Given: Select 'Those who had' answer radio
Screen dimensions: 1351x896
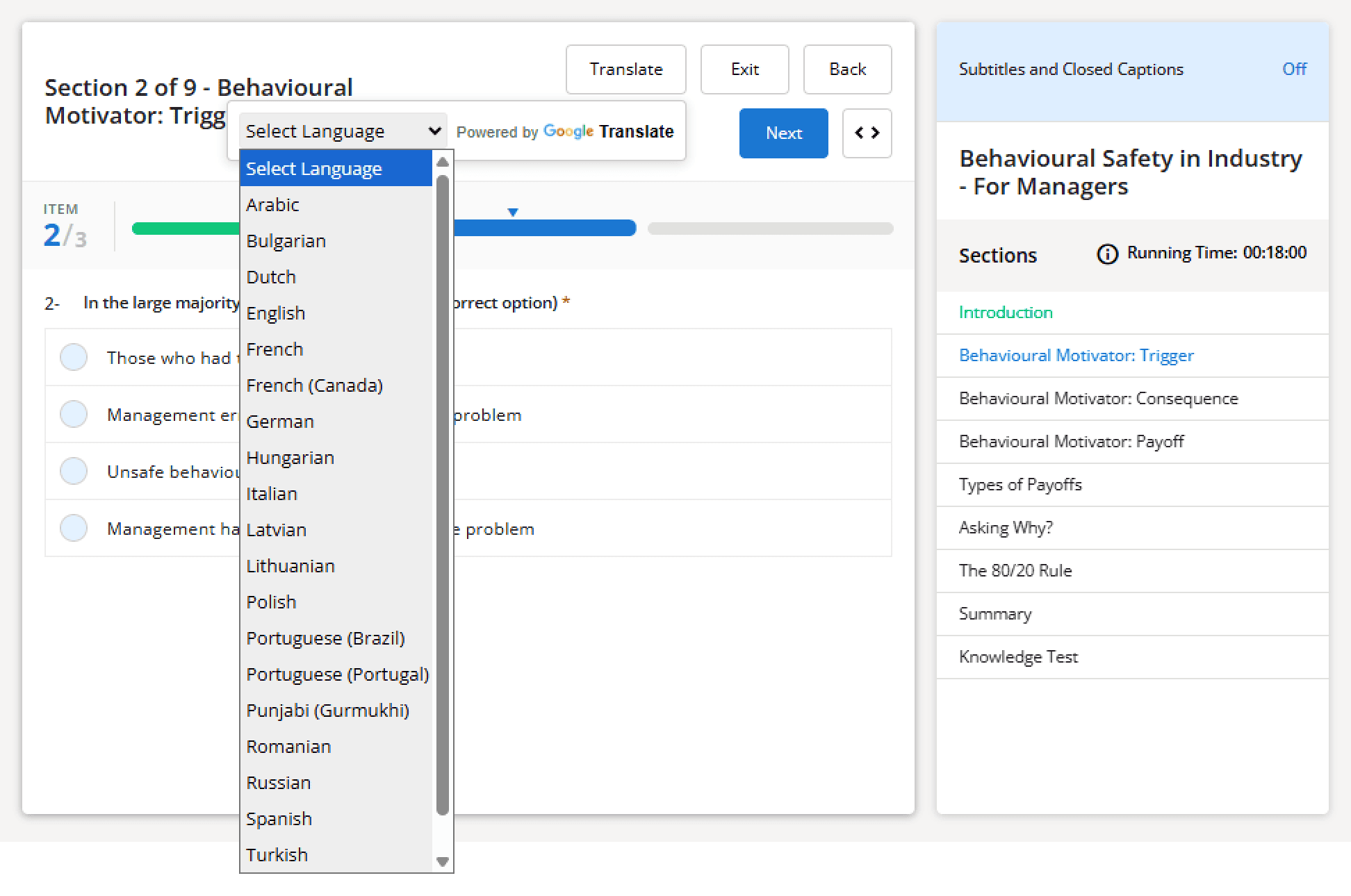Looking at the screenshot, I should (74, 357).
